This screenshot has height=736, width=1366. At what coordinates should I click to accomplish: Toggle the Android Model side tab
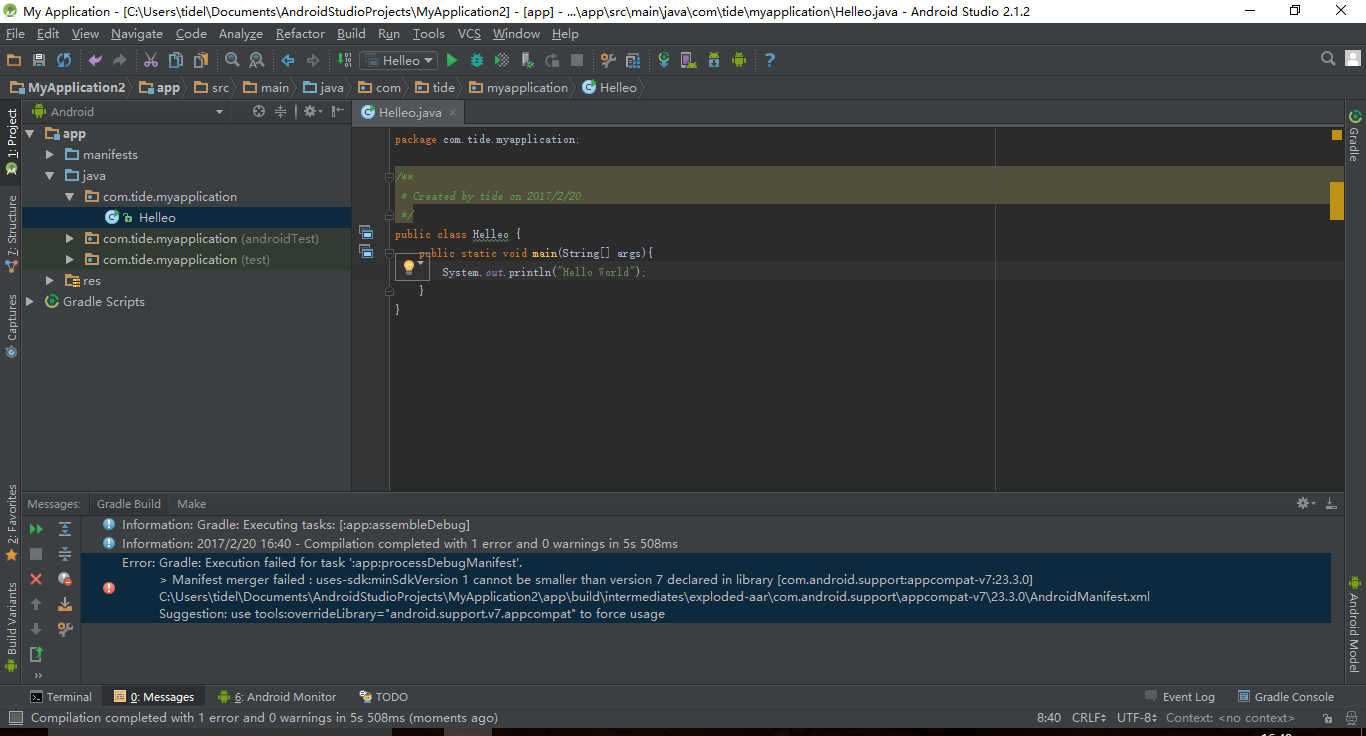pyautogui.click(x=1354, y=624)
